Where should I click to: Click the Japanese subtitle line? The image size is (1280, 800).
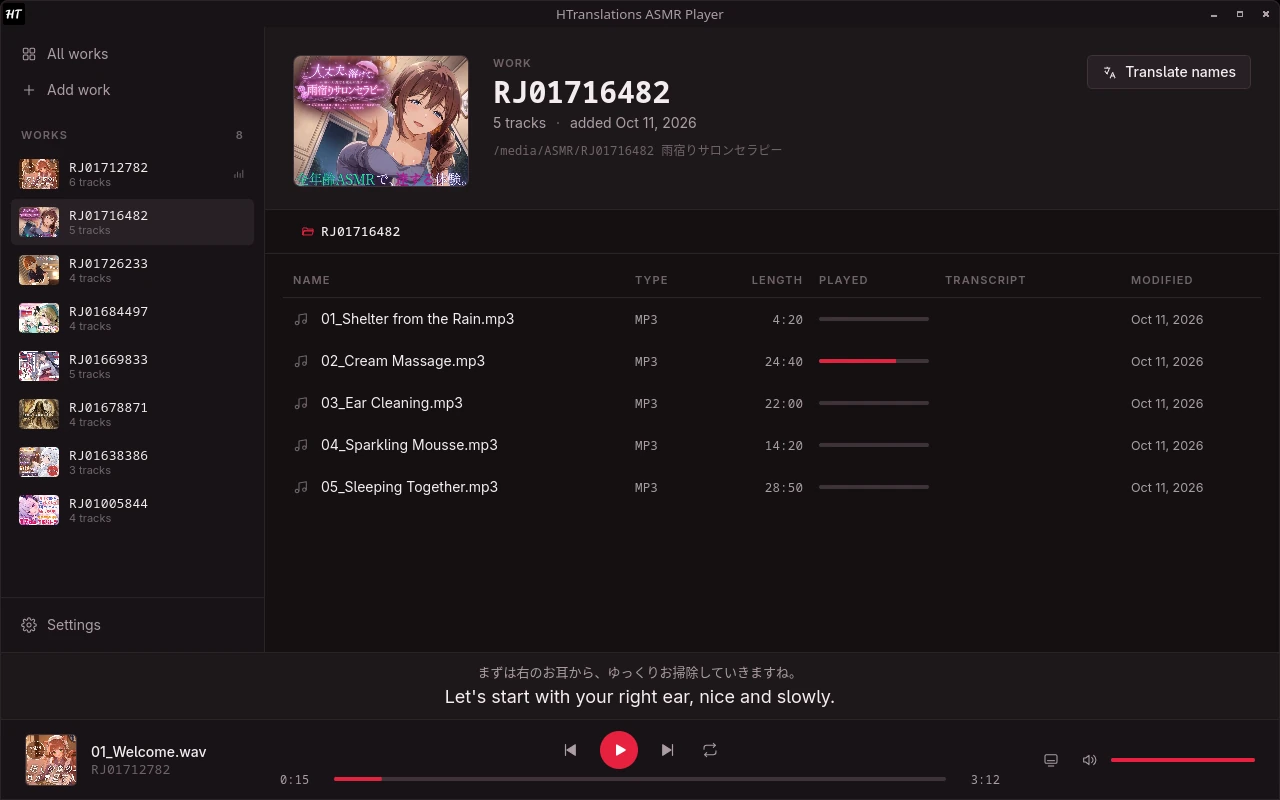640,673
